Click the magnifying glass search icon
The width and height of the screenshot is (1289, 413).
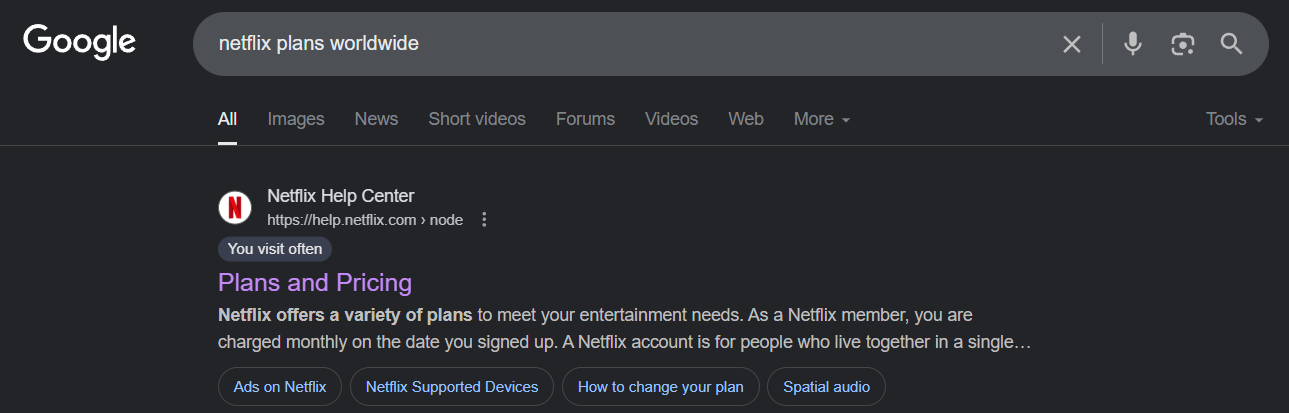[1231, 44]
